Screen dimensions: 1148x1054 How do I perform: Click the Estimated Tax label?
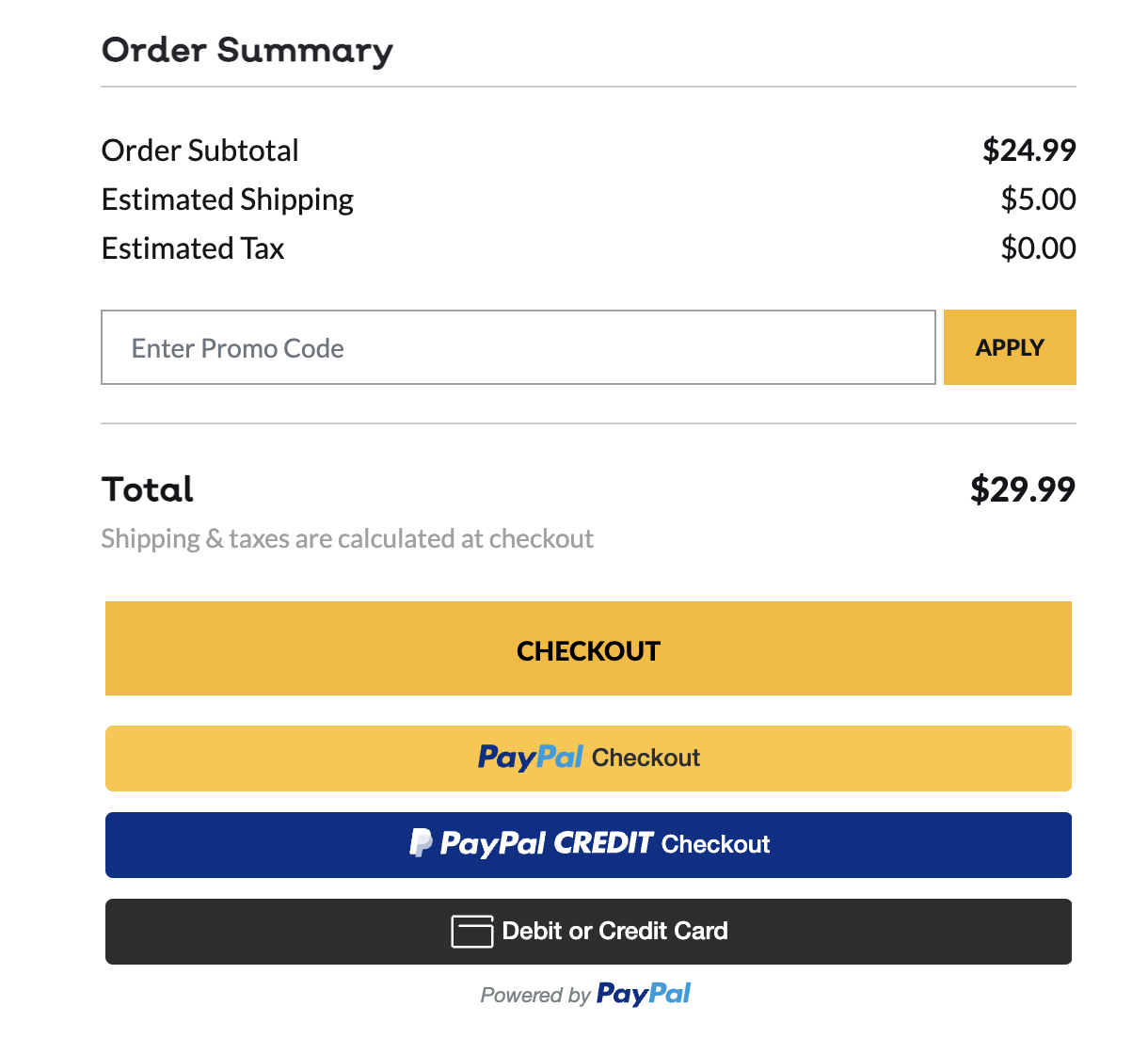click(193, 248)
